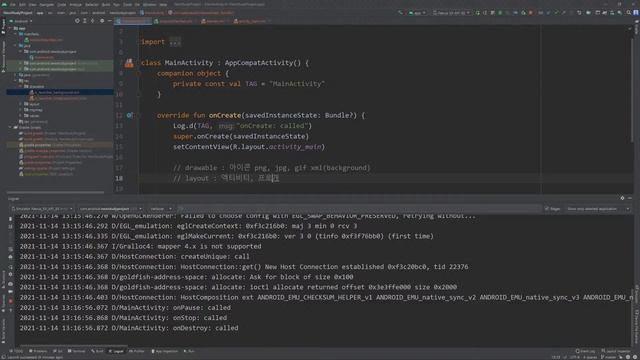Click the Make Project hammer icon

pyautogui.click(x=400, y=13)
